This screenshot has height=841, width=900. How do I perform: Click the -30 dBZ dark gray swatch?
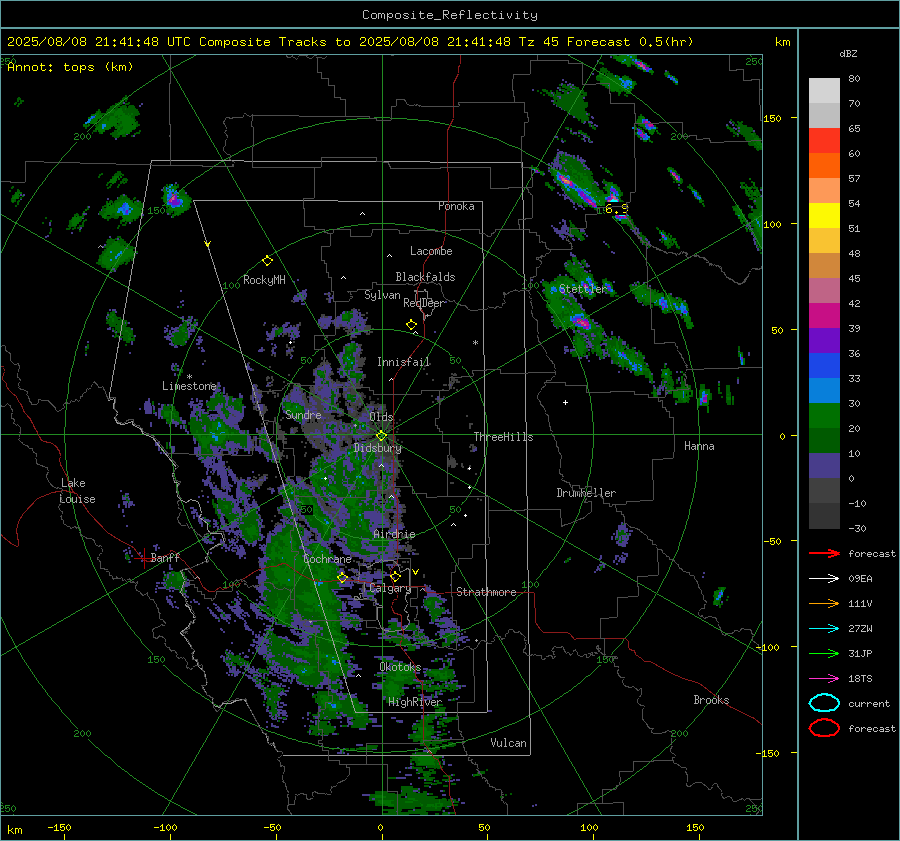click(824, 516)
